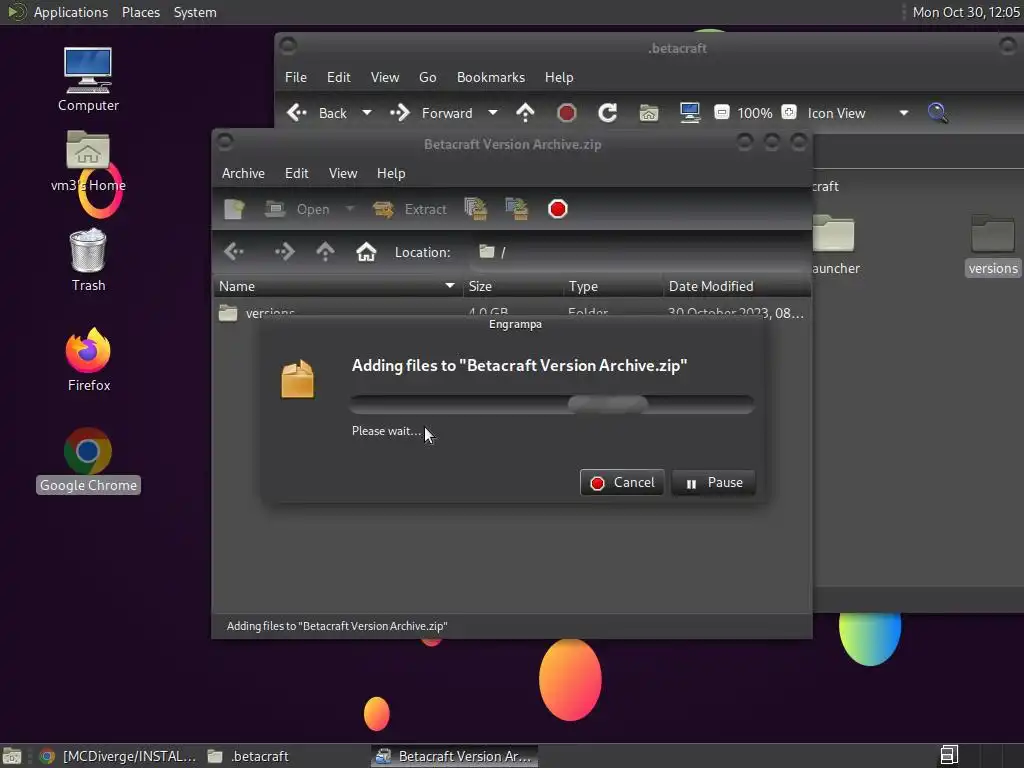
Task: Open the Help menu in Engrampa
Action: pos(391,173)
